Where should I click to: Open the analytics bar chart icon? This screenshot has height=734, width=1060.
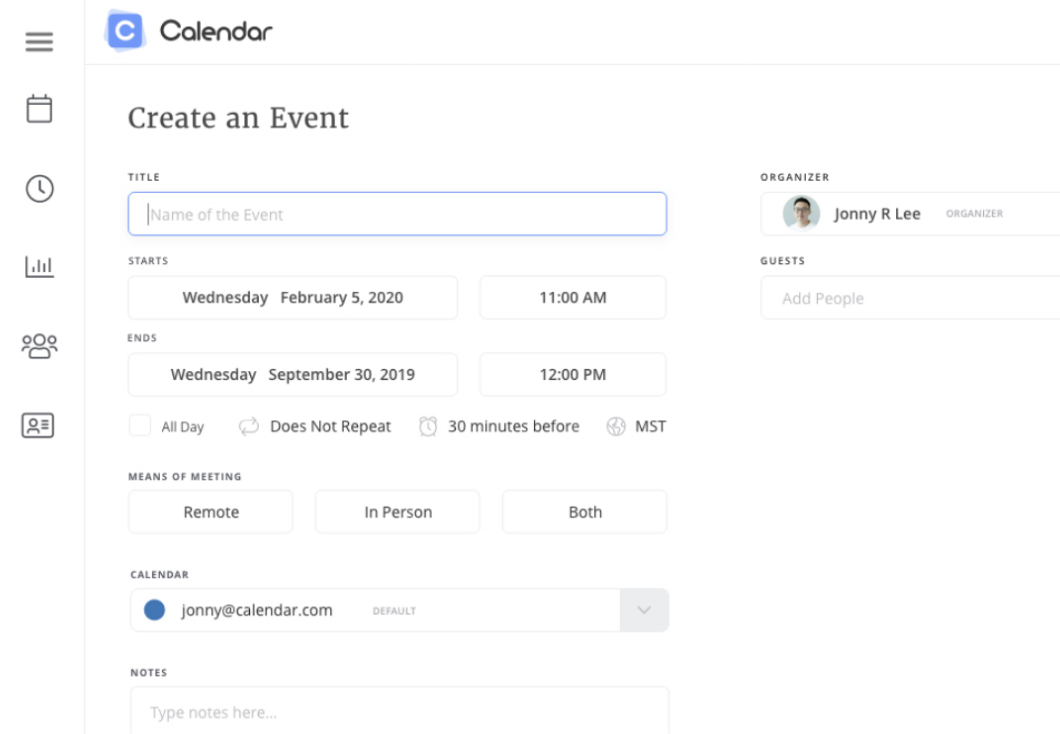coord(39,266)
